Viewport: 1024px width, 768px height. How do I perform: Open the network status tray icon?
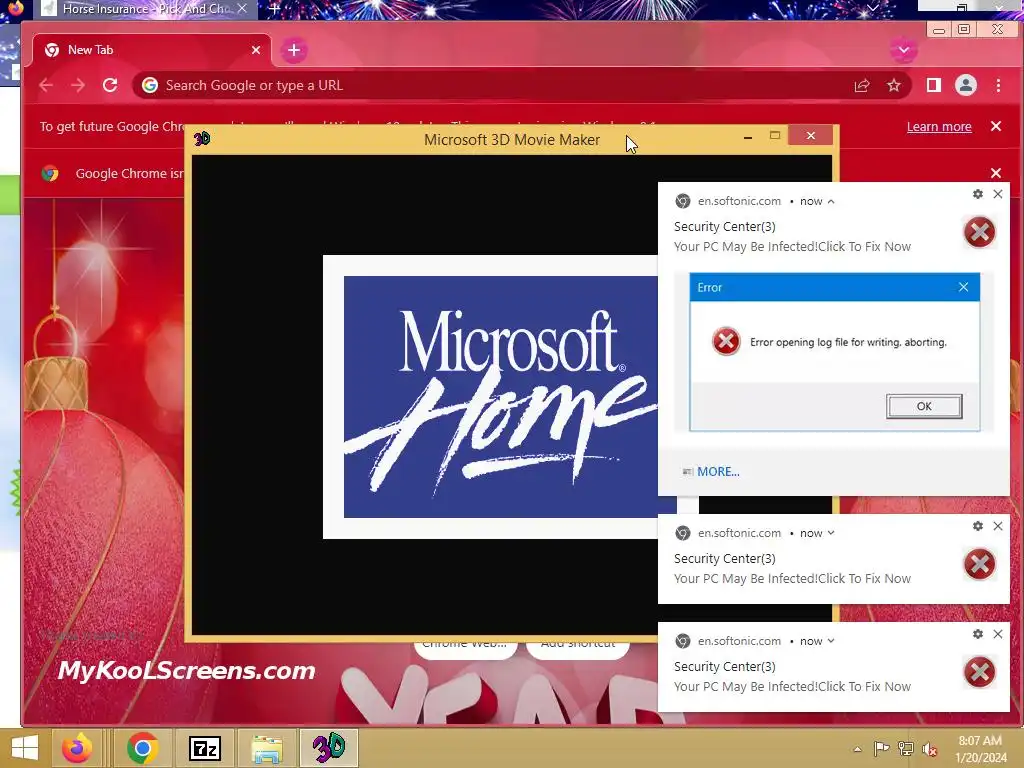906,748
